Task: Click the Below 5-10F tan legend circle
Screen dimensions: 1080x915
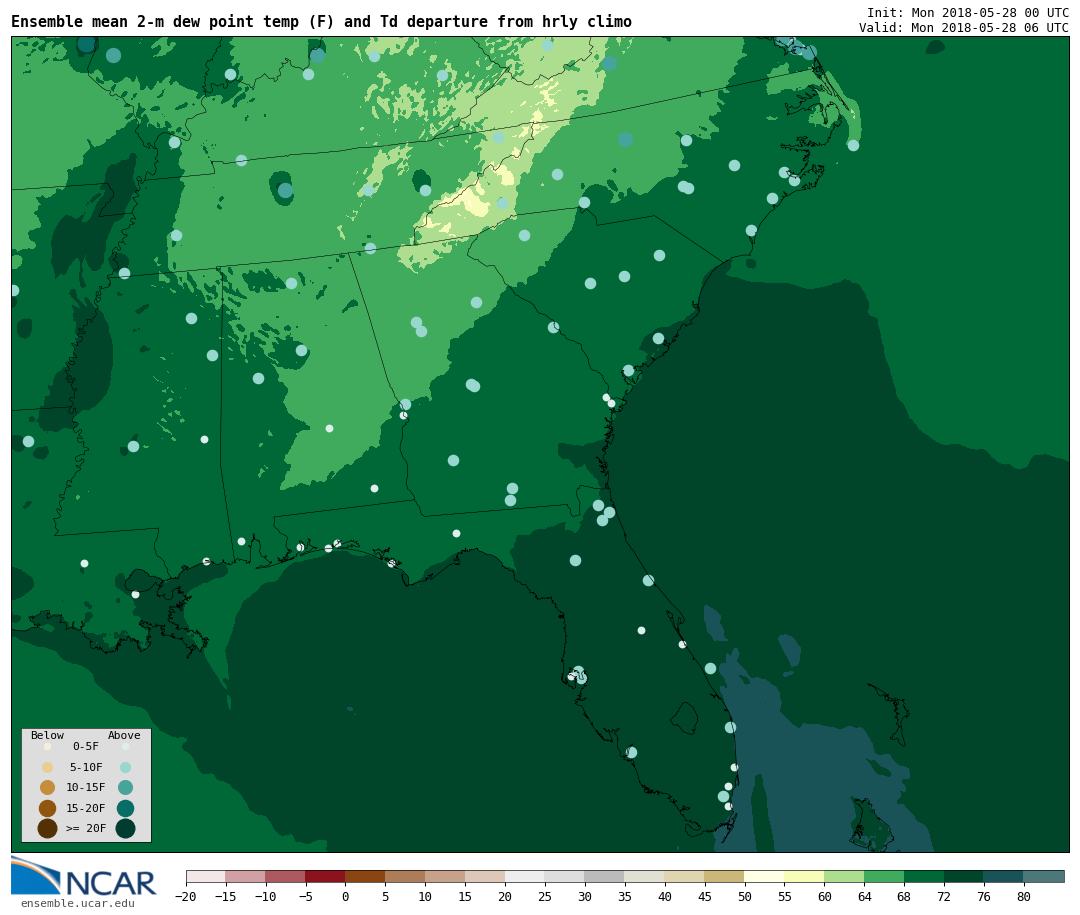Action: [48, 767]
